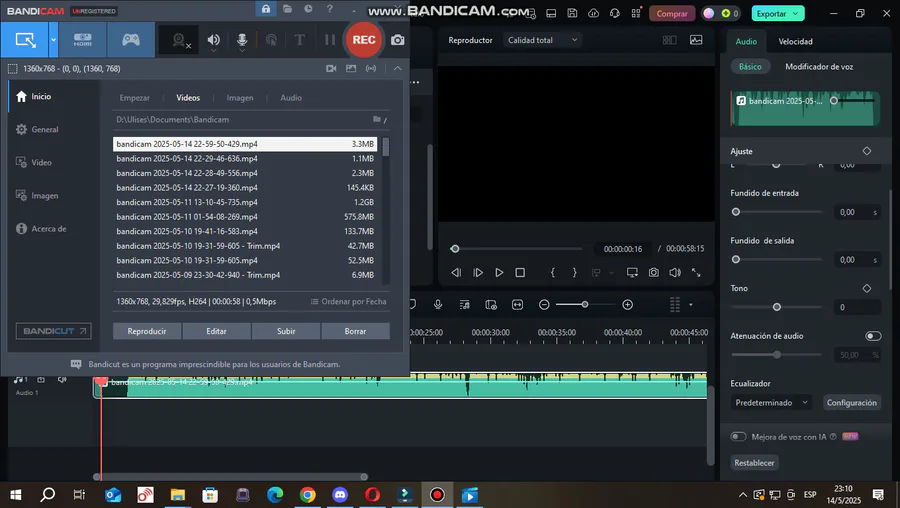This screenshot has width=900, height=508.
Task: Open screen recording mode dropdown arrow
Action: pos(53,40)
